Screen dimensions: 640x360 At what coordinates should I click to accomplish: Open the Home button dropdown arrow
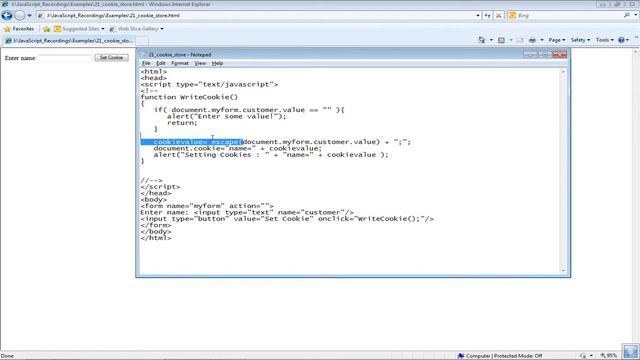[x=491, y=40]
